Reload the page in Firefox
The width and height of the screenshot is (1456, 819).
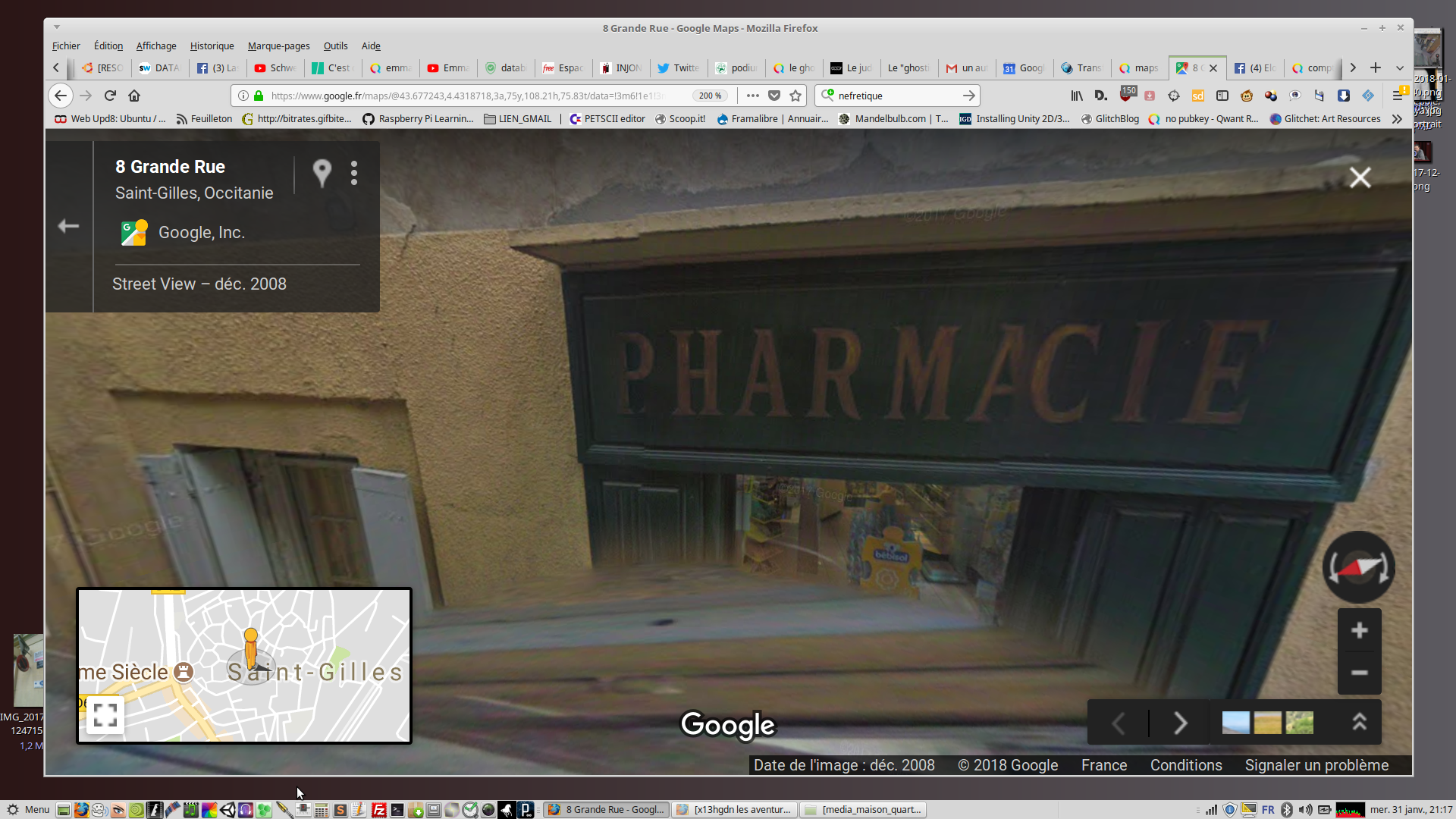pyautogui.click(x=110, y=96)
